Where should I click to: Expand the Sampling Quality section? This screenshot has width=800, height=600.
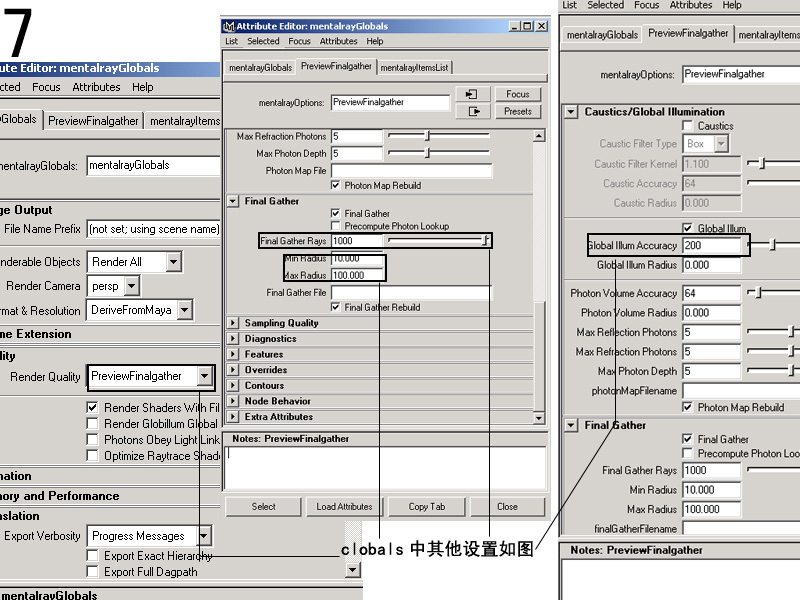233,323
